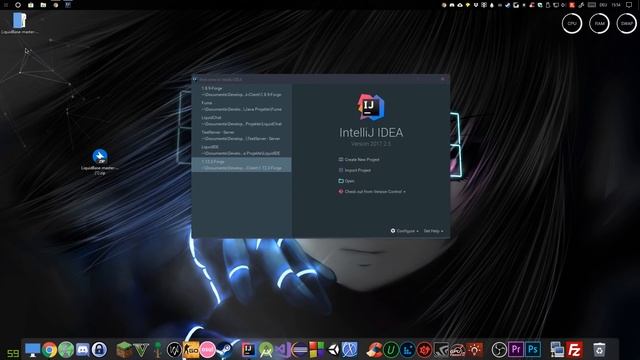The width and height of the screenshot is (640, 360).
Task: Click the Open folder link
Action: coord(349,181)
